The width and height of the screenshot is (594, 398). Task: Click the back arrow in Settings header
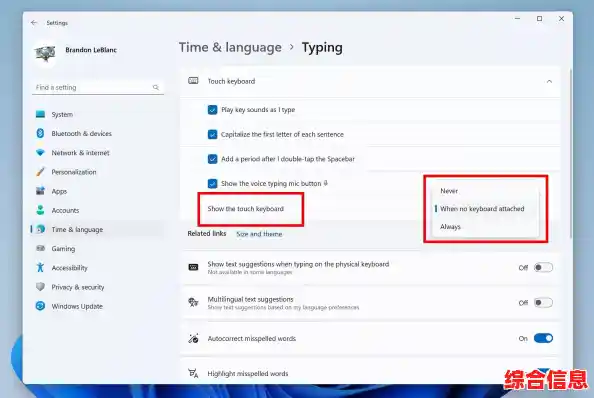pos(34,23)
